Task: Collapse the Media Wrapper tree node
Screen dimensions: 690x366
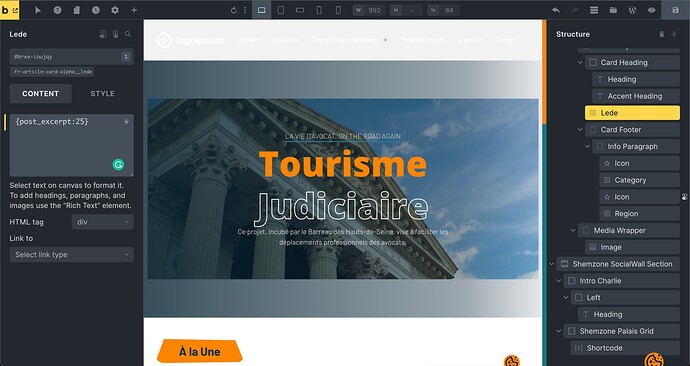Action: pyautogui.click(x=573, y=230)
